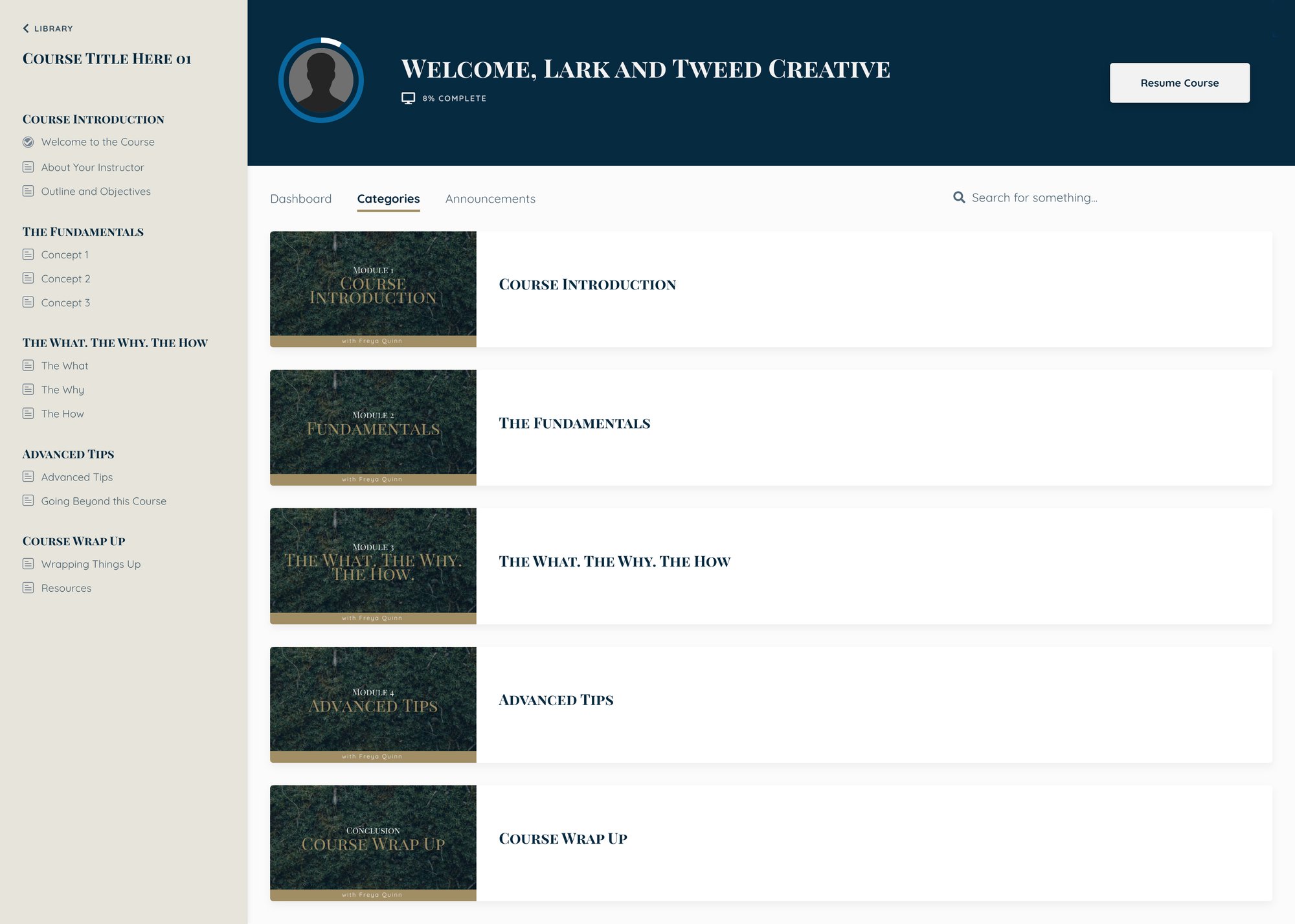Click the lesson icon next to The Why
The height and width of the screenshot is (924, 1295).
click(28, 389)
